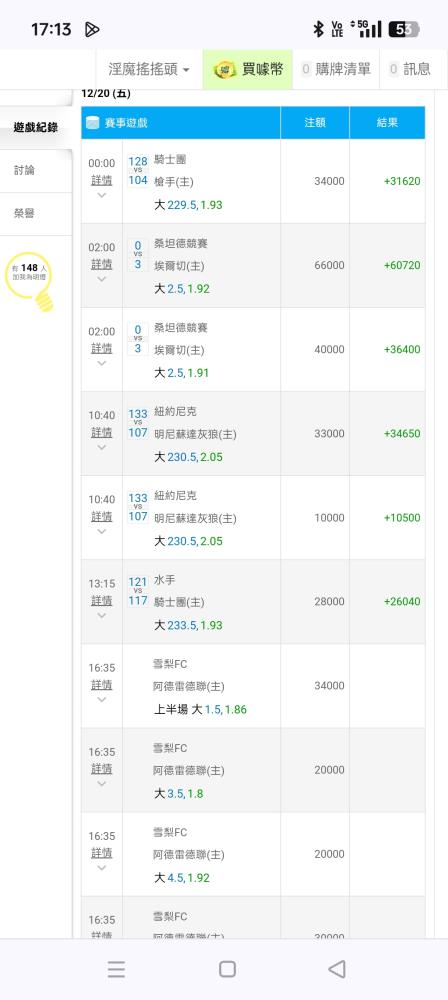Expand chevron under 00:00 騎士團 game

(101, 195)
